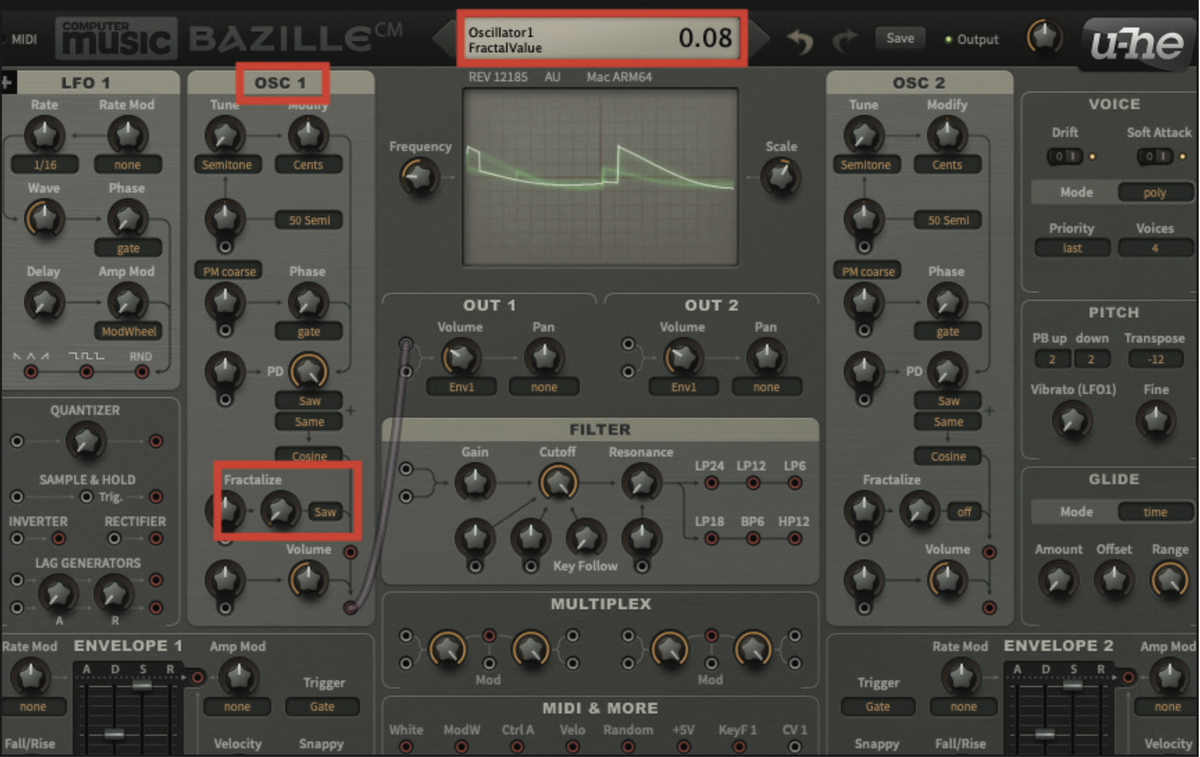
Task: Click the Semitone selector under OSC 1 Tune
Action: (x=228, y=164)
